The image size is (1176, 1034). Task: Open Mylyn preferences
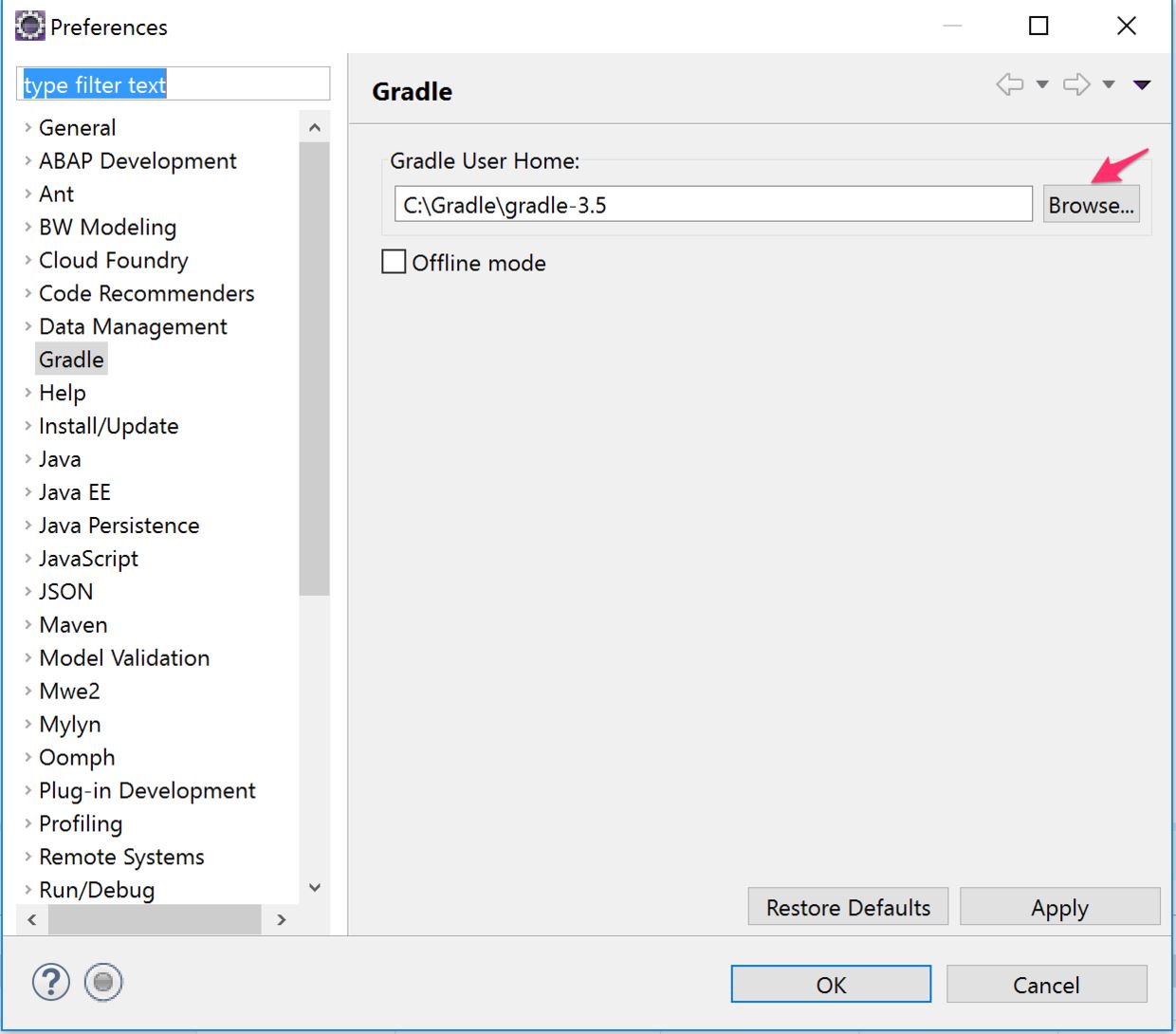pyautogui.click(x=69, y=724)
